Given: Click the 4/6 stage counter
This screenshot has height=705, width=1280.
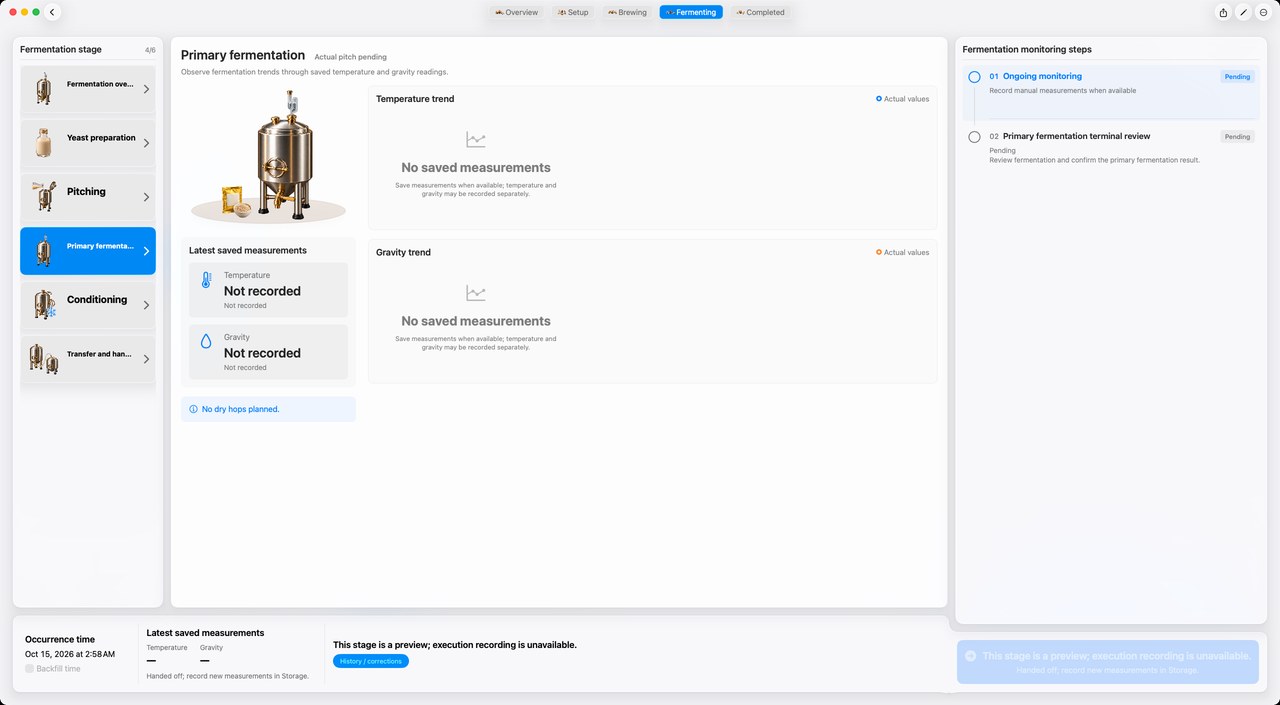Looking at the screenshot, I should [150, 50].
